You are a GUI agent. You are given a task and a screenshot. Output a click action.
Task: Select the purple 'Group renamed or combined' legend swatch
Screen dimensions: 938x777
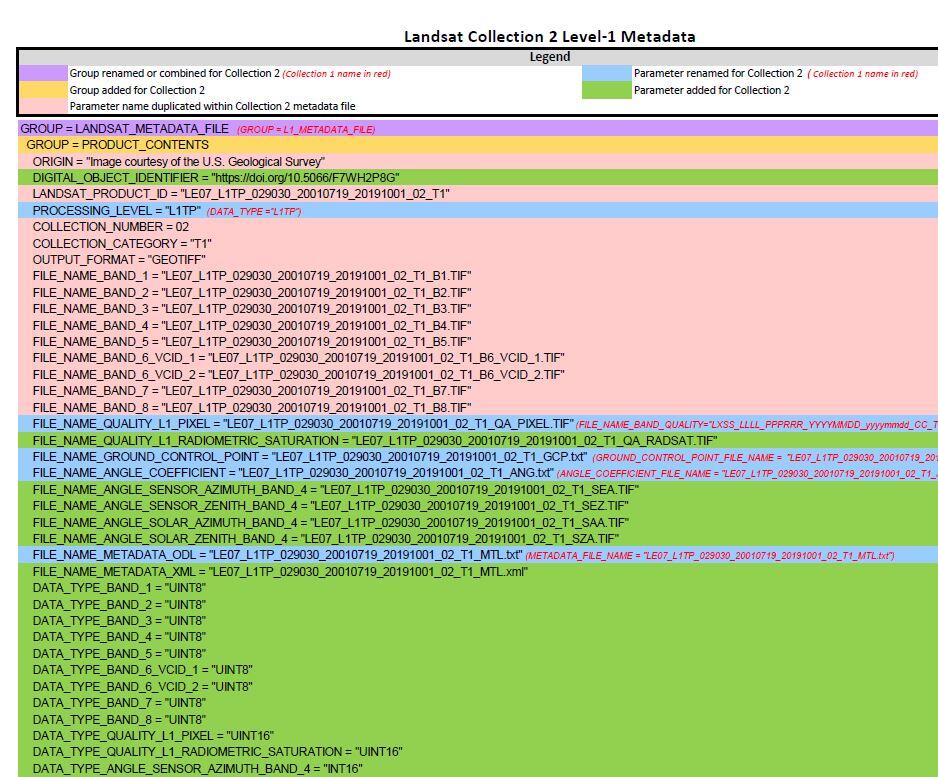pos(42,73)
